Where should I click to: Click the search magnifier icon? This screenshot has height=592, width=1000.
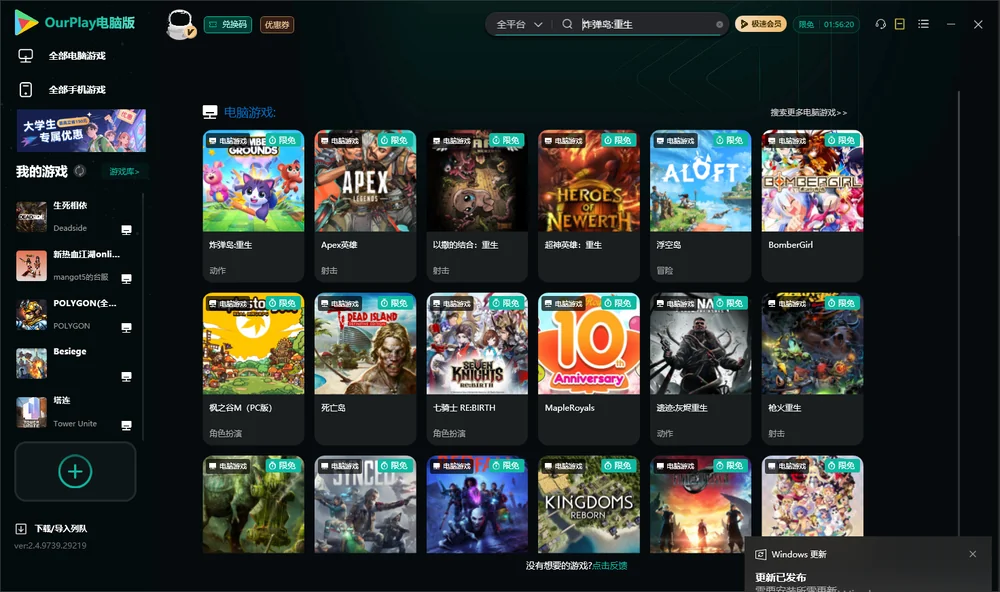point(567,24)
